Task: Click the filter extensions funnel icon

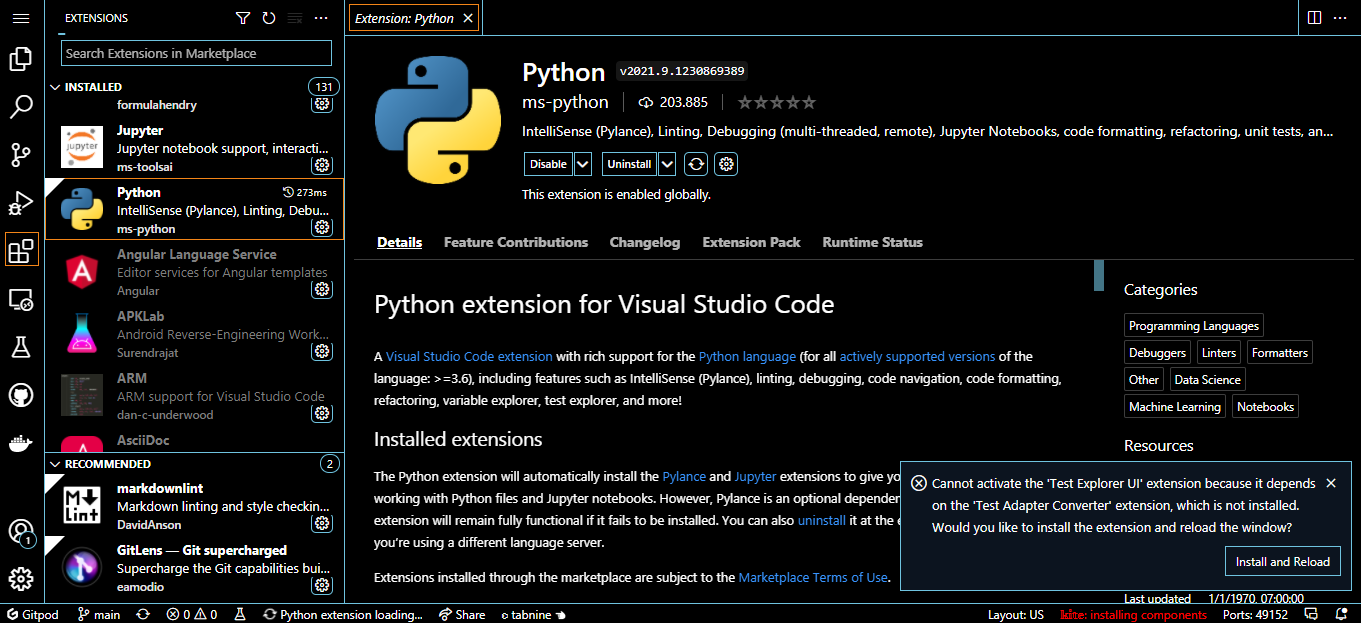Action: [243, 18]
